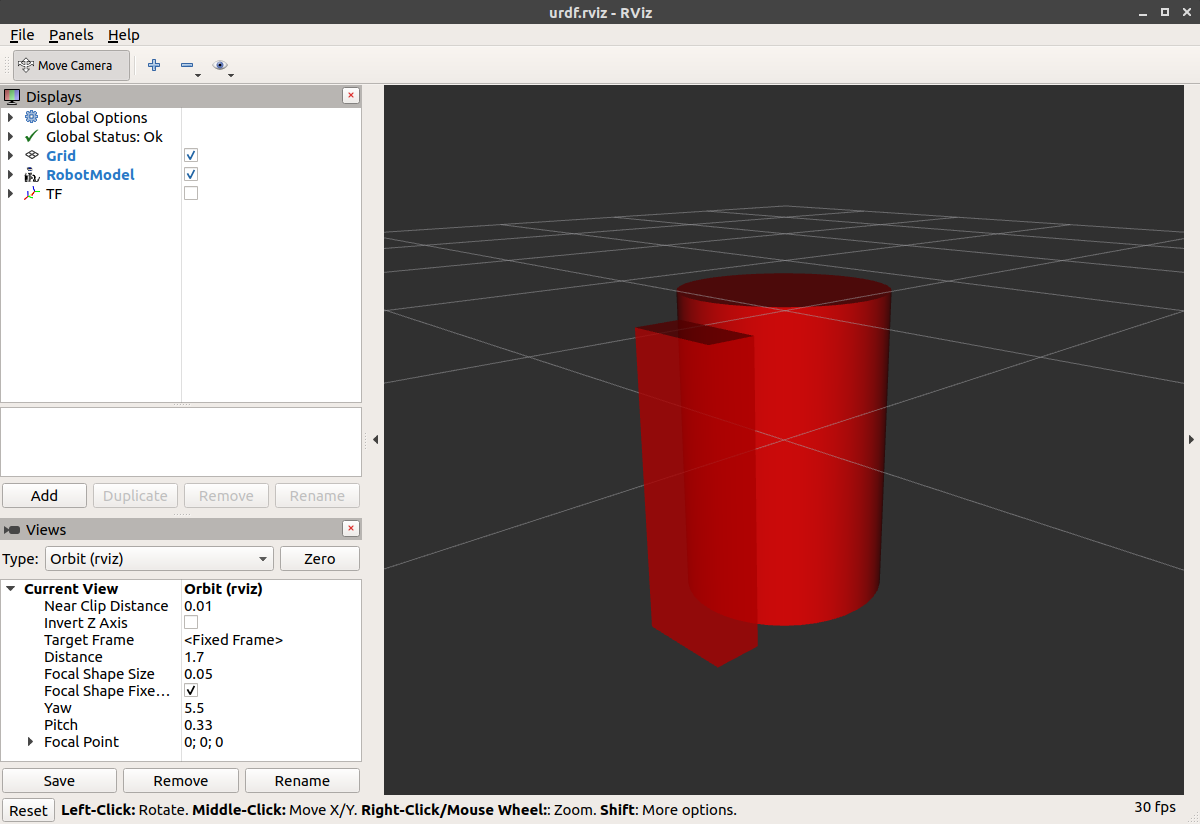
Task: Open the Panels menu
Action: point(71,35)
